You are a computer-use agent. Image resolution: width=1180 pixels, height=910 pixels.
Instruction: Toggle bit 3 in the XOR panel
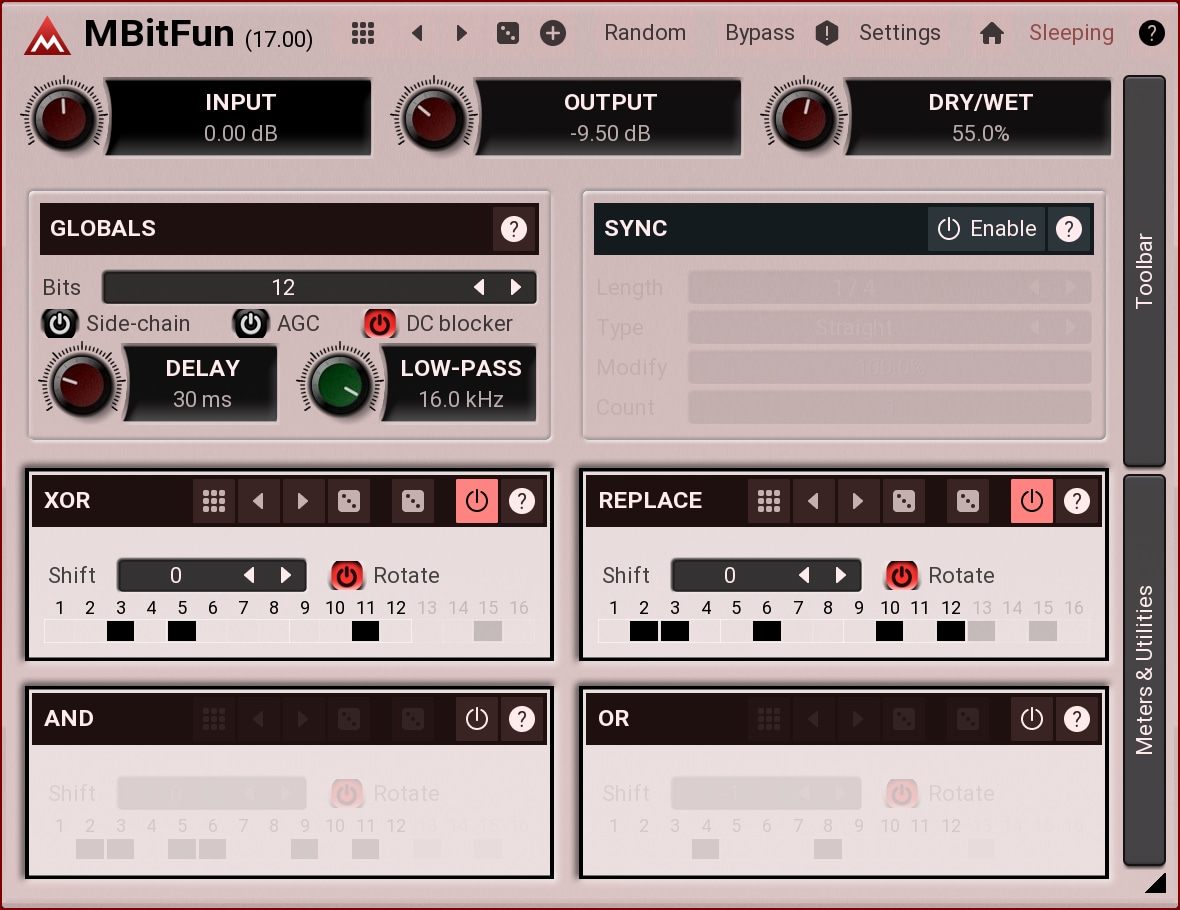tap(120, 631)
